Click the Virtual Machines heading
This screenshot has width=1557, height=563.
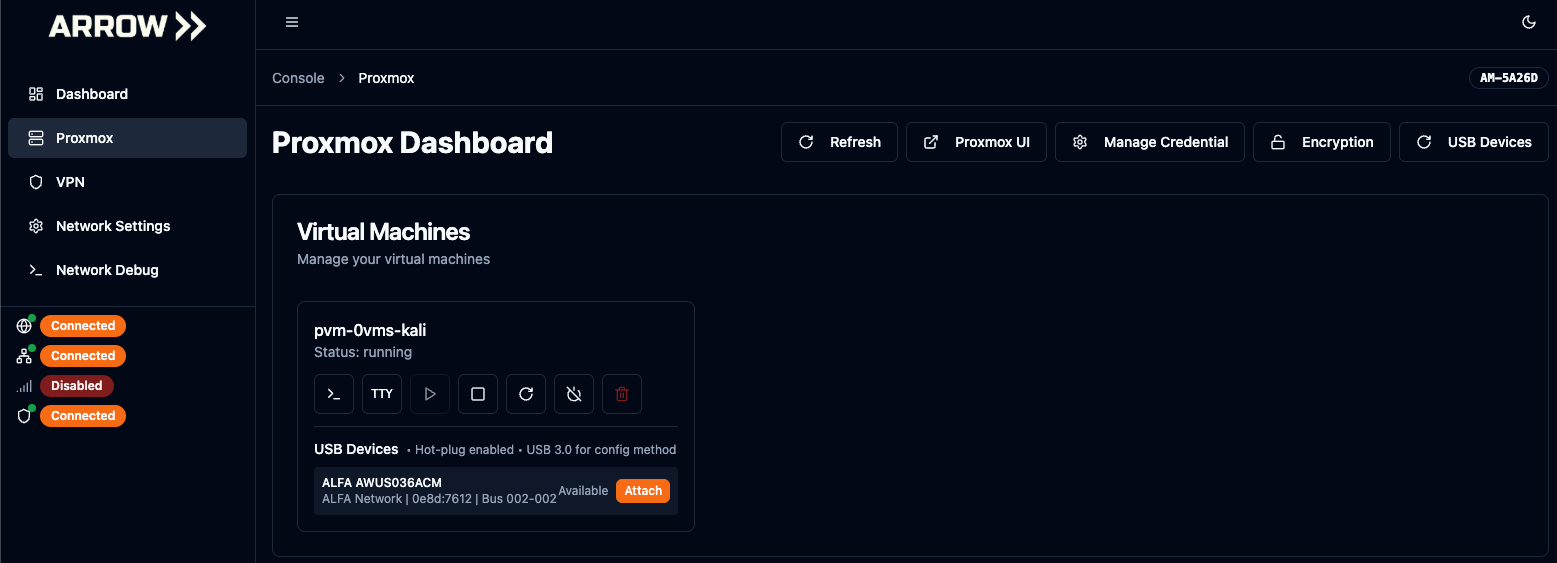[384, 232]
